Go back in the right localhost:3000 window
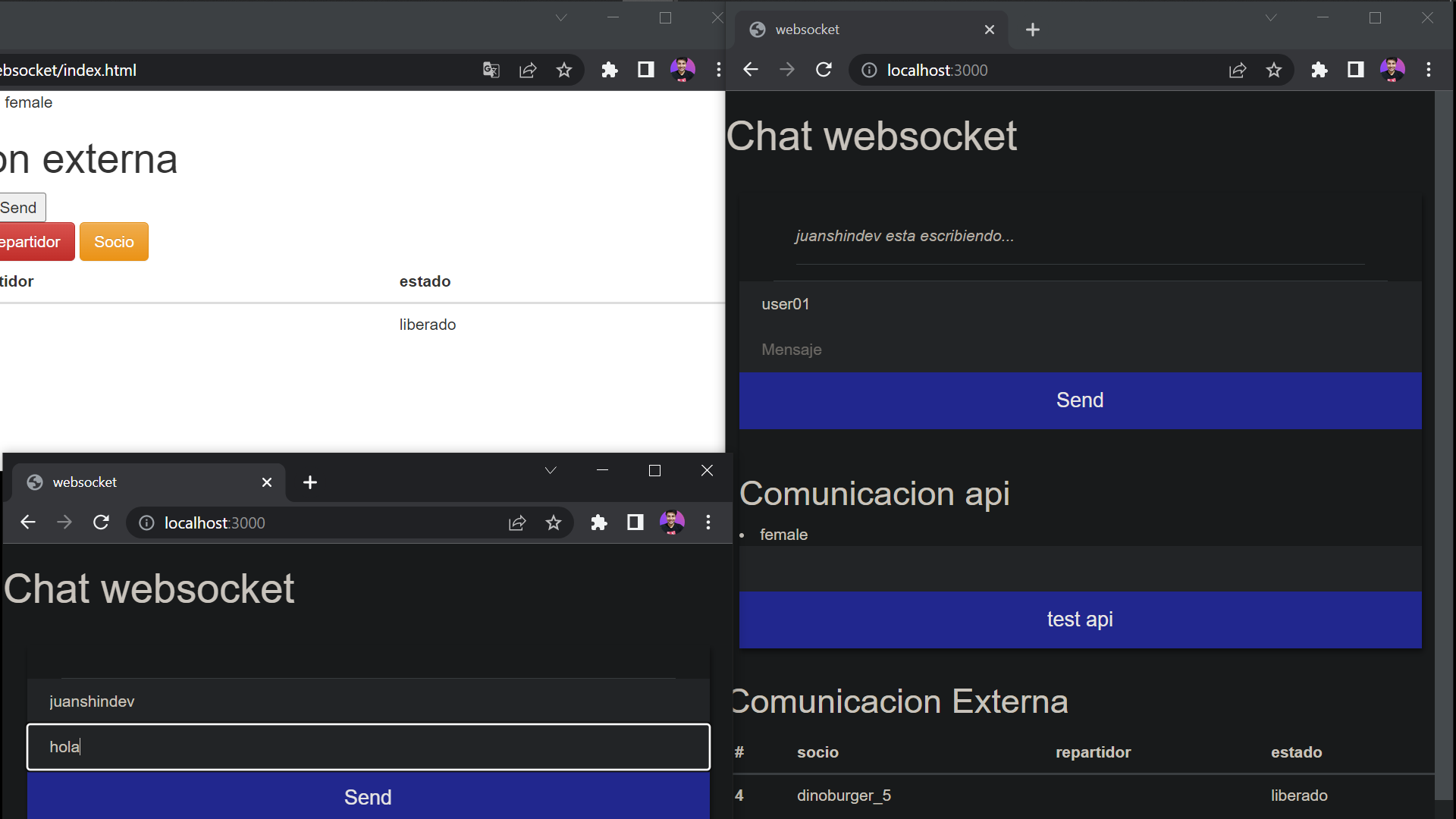Screen dimensions: 1456x819 [x=751, y=70]
